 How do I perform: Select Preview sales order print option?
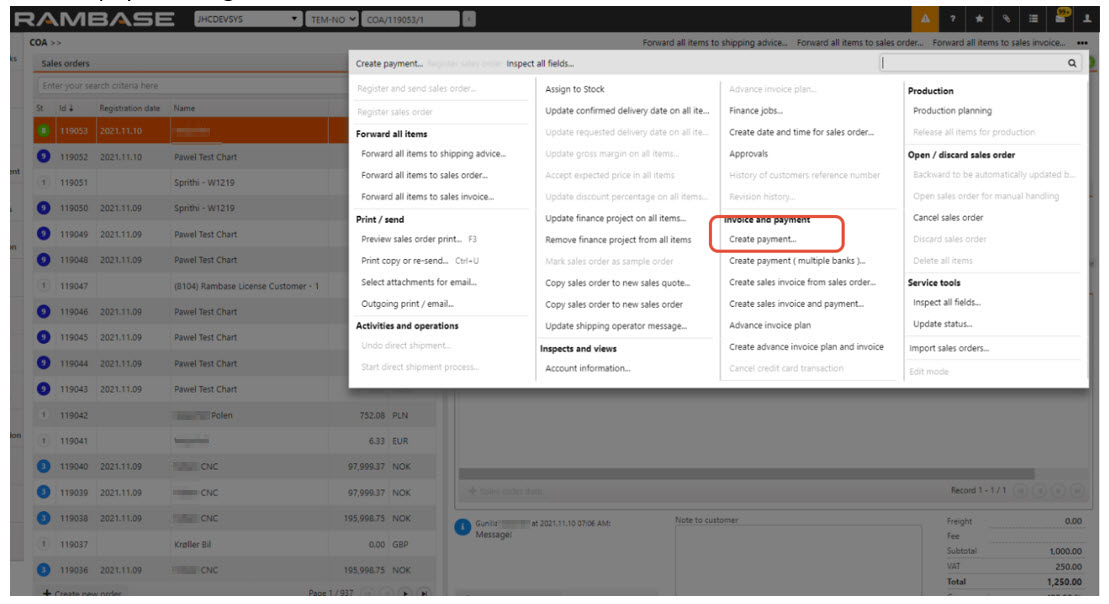418,239
